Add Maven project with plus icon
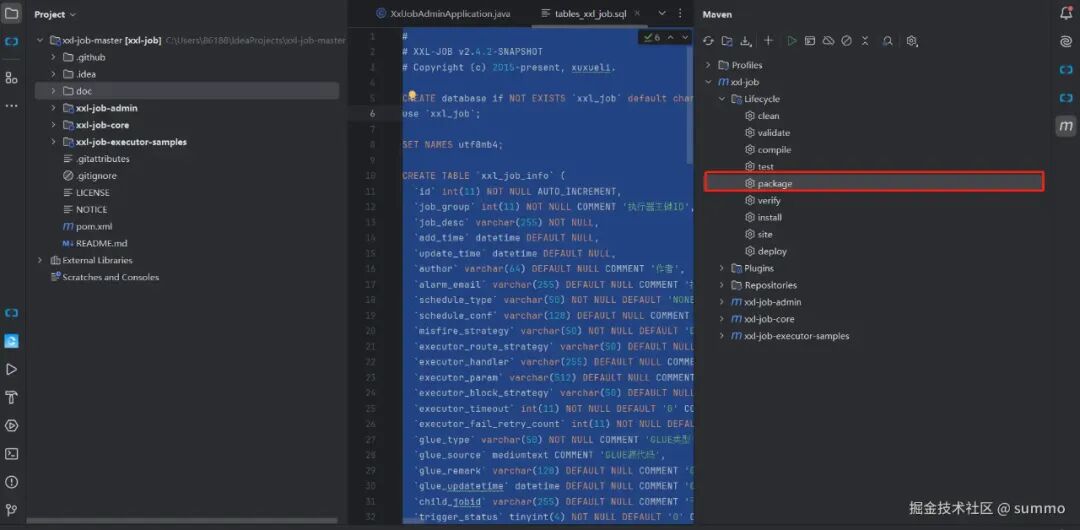Image resolution: width=1080 pixels, height=530 pixels. pyautogui.click(x=769, y=41)
